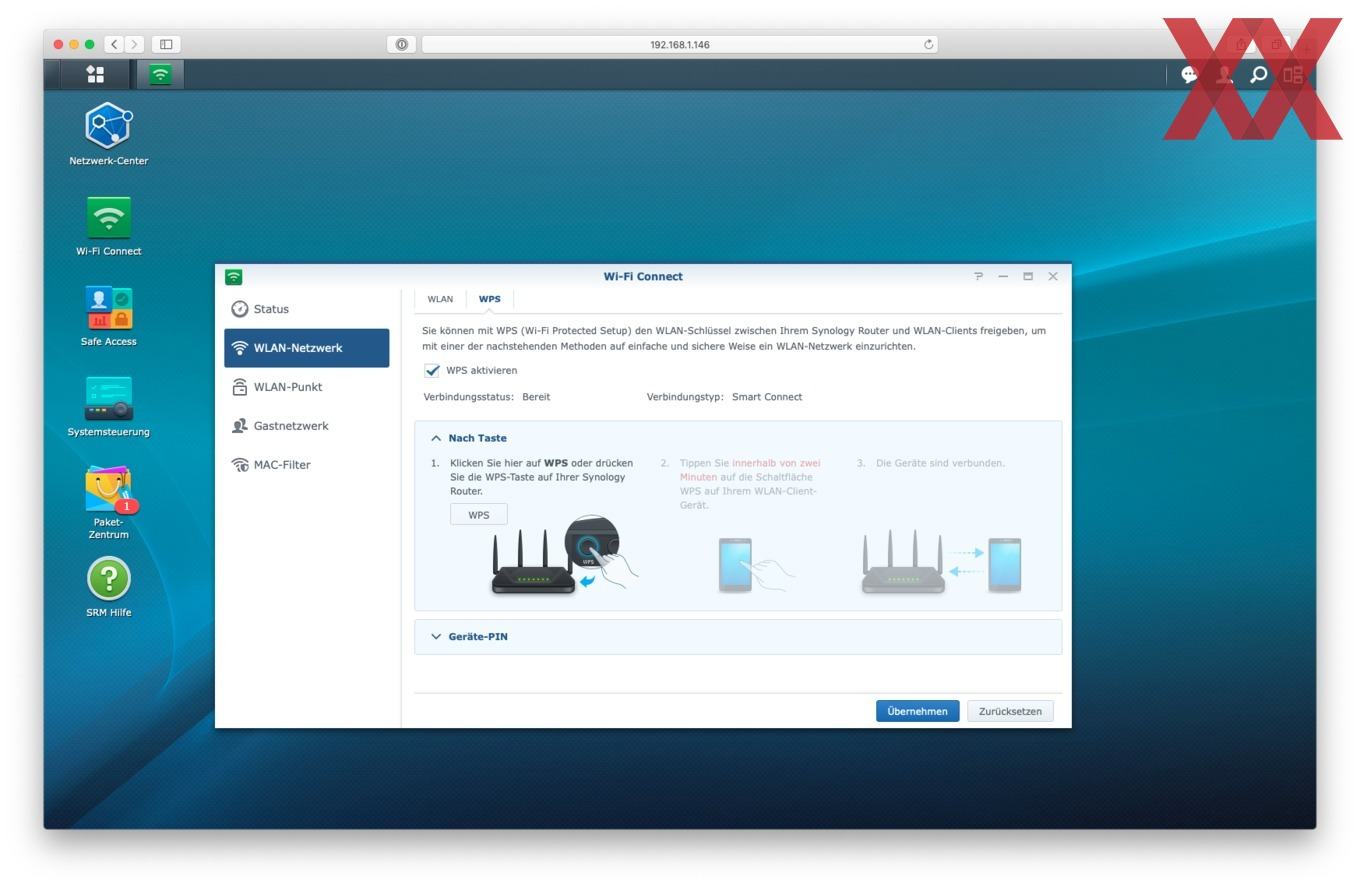
Task: Close the Wi-Fi Connect window
Action: [x=1053, y=276]
